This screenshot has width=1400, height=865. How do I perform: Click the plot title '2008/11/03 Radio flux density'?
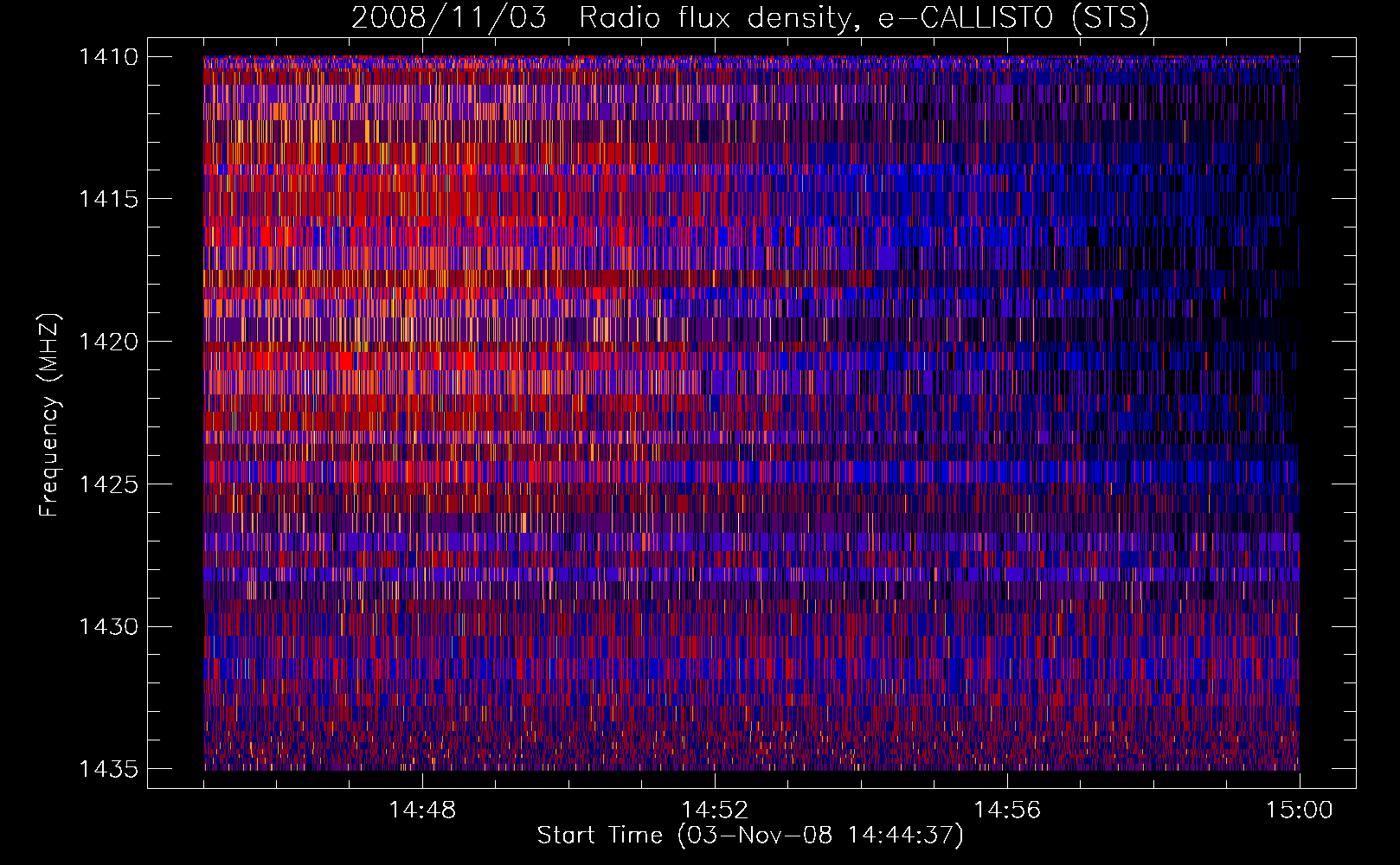(x=751, y=17)
